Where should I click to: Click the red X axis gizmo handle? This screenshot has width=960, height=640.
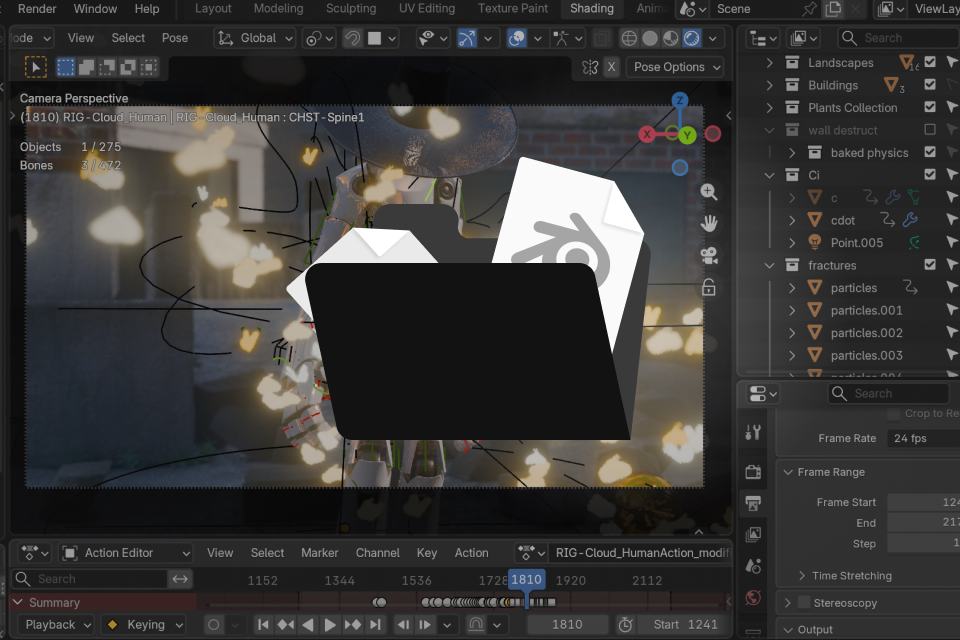[647, 135]
